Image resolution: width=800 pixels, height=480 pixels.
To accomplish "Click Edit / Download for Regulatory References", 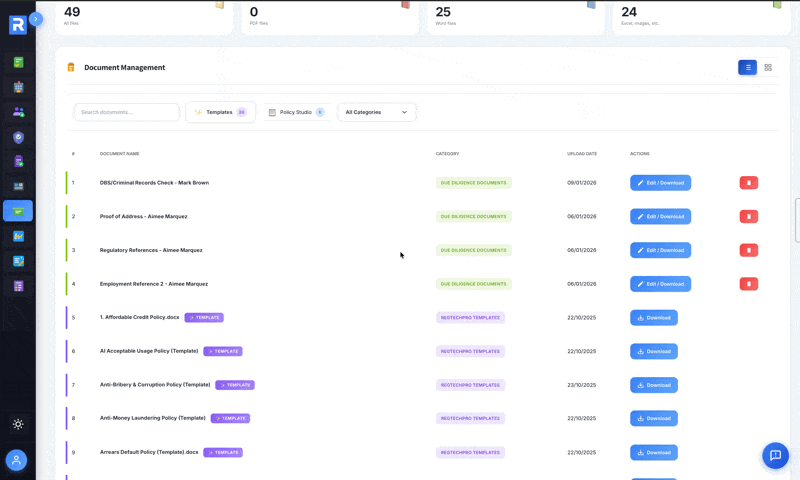I will [x=660, y=250].
